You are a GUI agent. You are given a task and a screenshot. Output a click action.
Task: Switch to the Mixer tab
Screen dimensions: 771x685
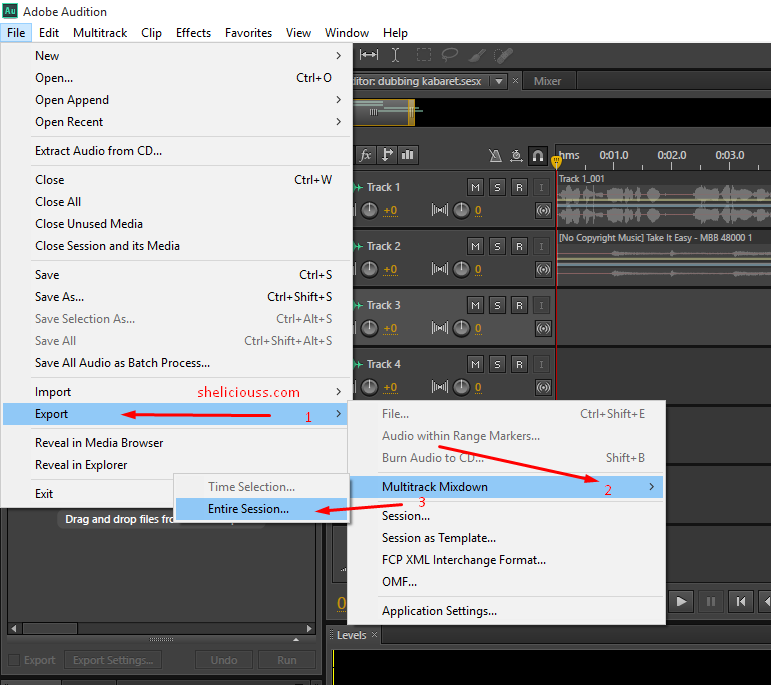coord(547,81)
